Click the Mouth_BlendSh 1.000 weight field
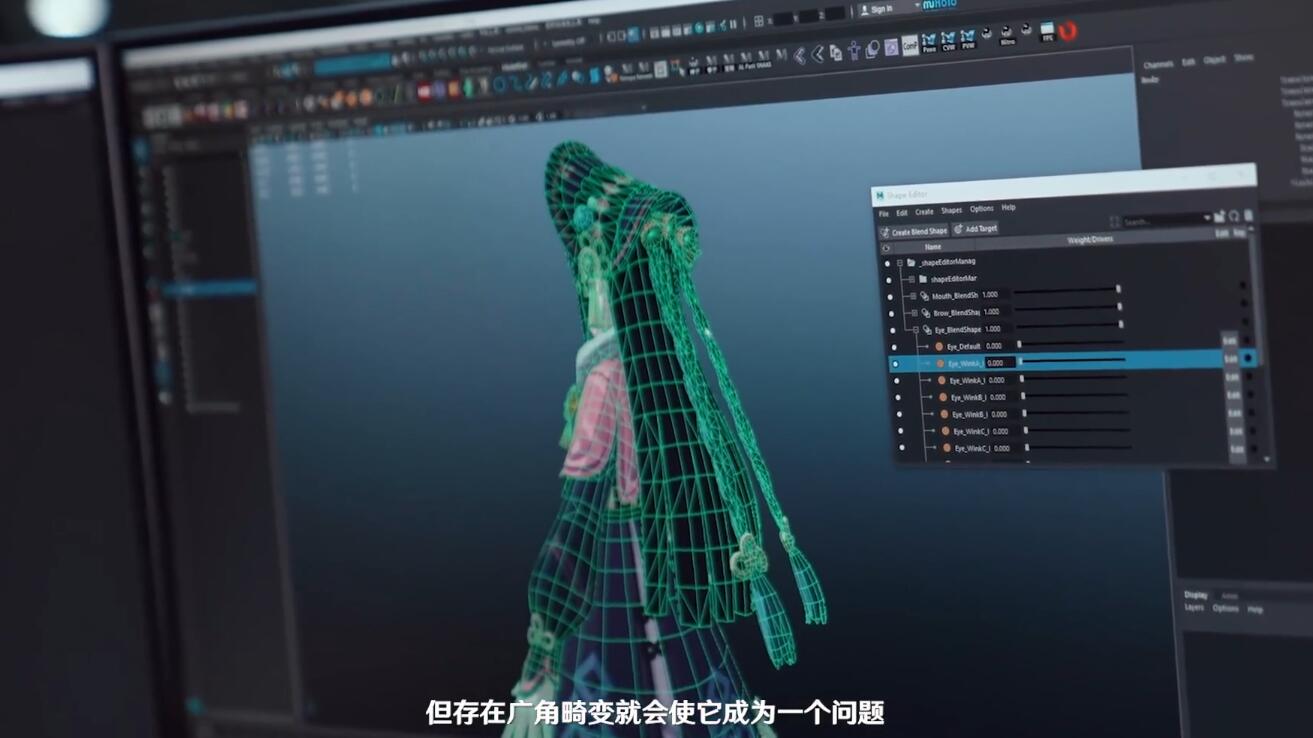Viewport: 1313px width, 738px height. coord(993,295)
